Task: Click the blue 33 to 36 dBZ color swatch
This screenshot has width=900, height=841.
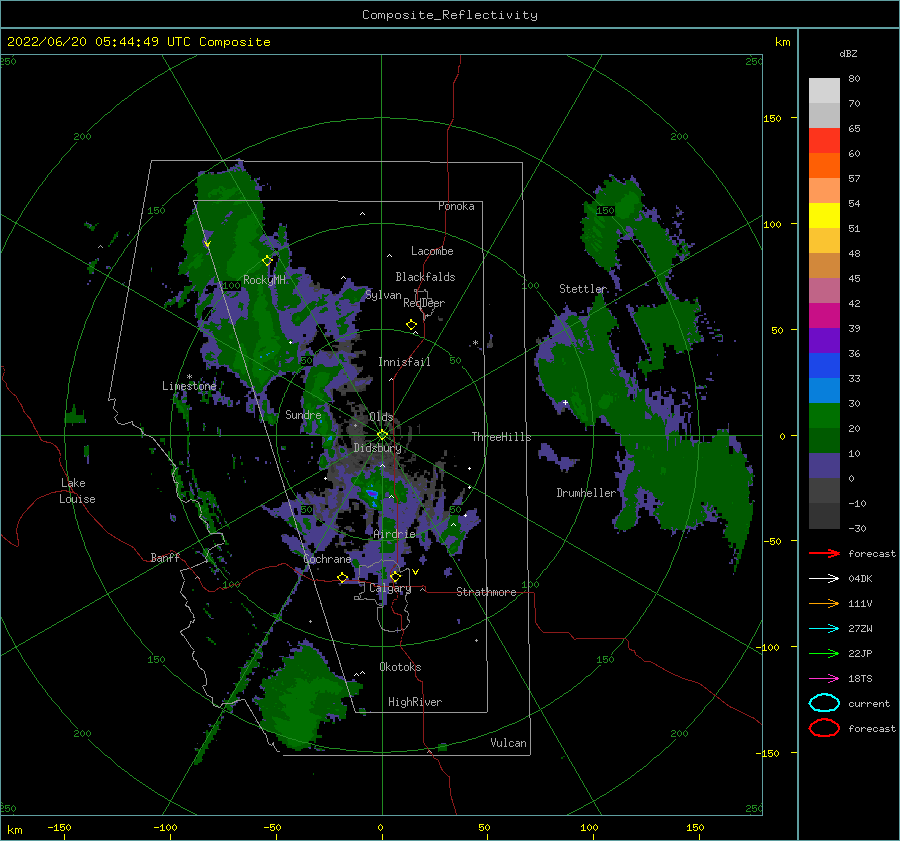Action: coord(824,366)
